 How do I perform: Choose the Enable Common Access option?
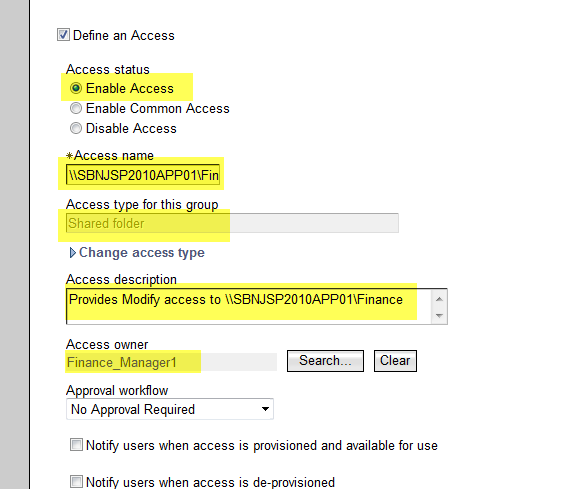(76, 108)
